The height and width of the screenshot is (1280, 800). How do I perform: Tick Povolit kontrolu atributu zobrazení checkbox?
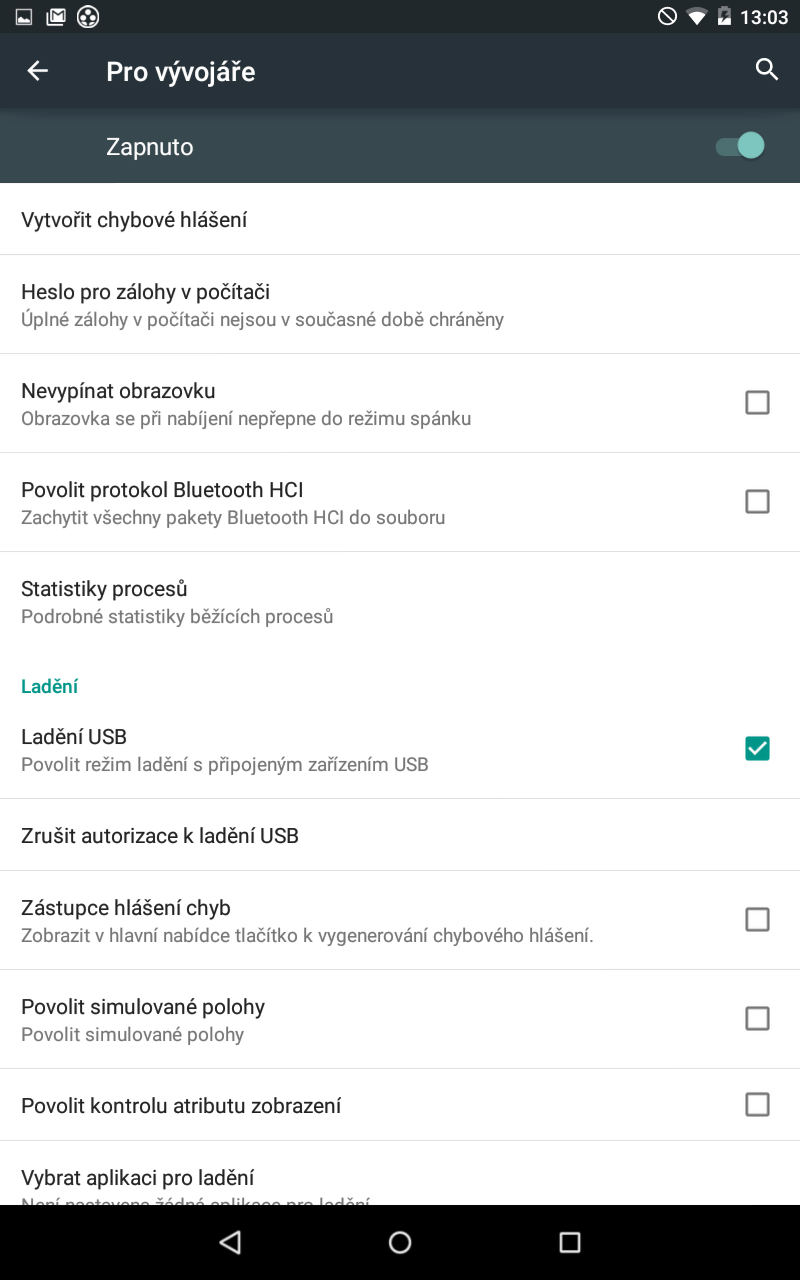(757, 1104)
